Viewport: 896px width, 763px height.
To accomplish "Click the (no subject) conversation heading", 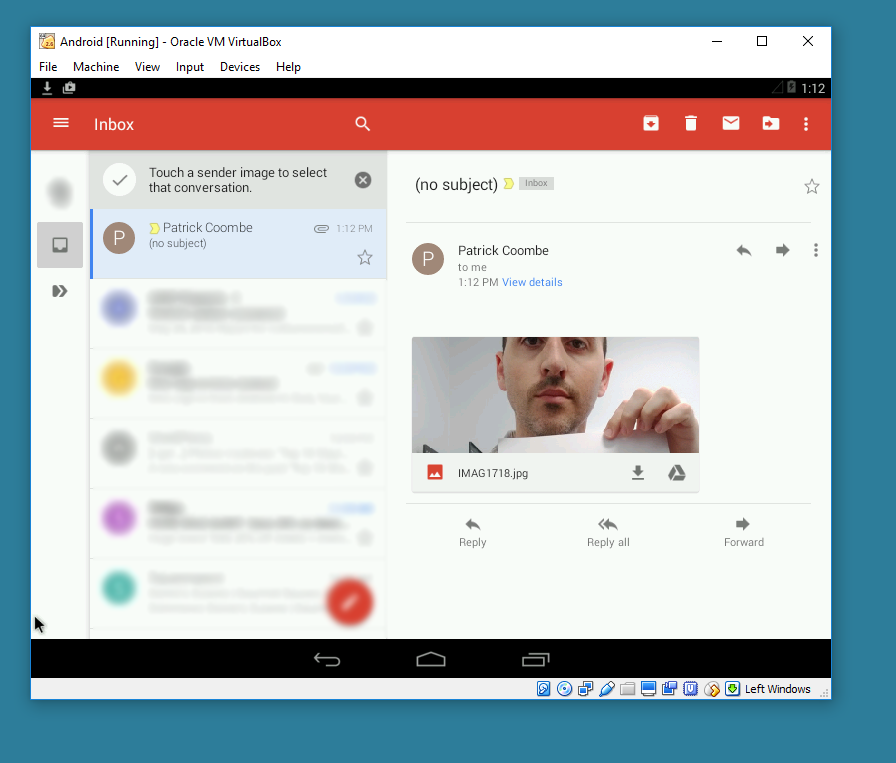I will click(x=456, y=185).
